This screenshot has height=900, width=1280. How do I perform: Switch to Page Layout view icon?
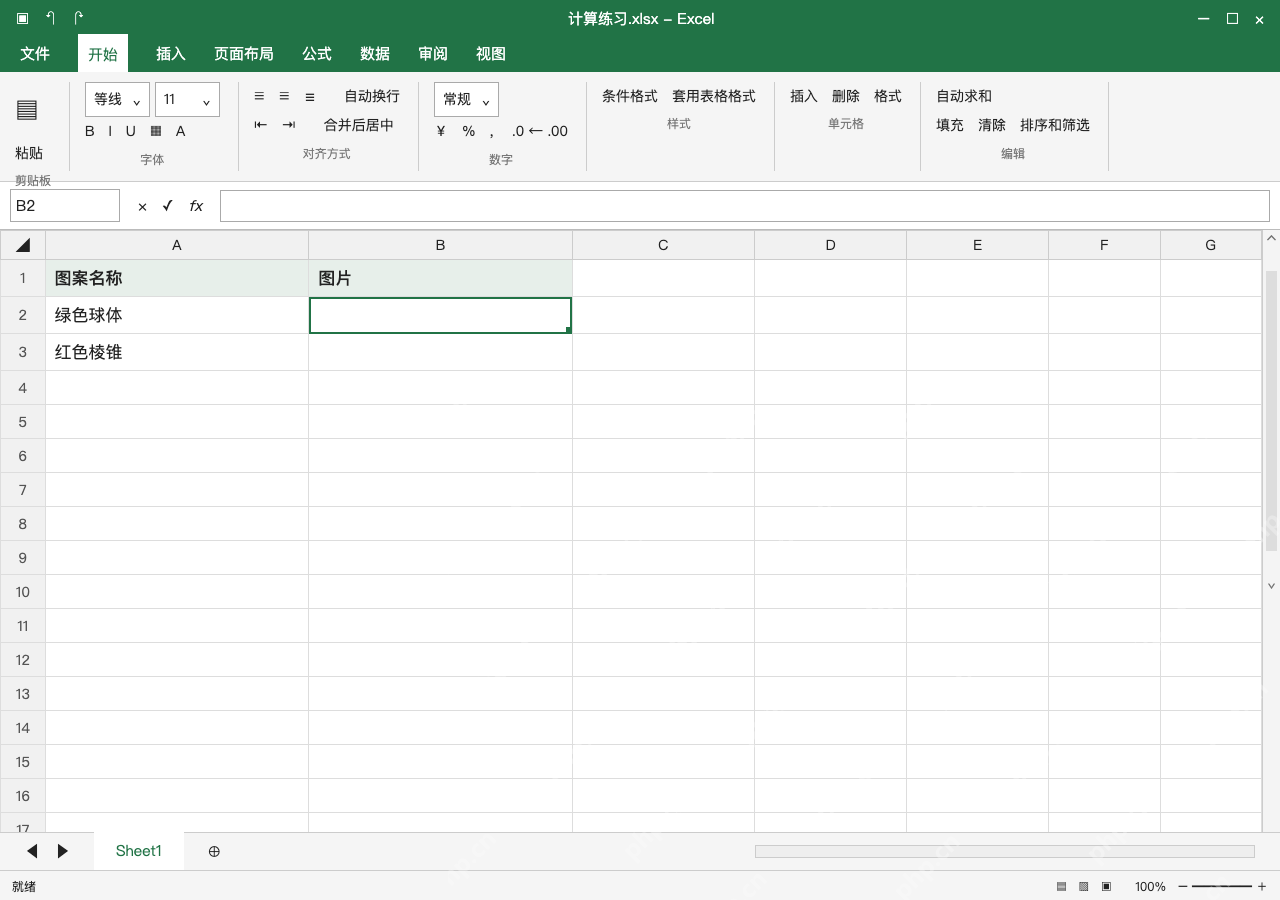click(x=1083, y=886)
